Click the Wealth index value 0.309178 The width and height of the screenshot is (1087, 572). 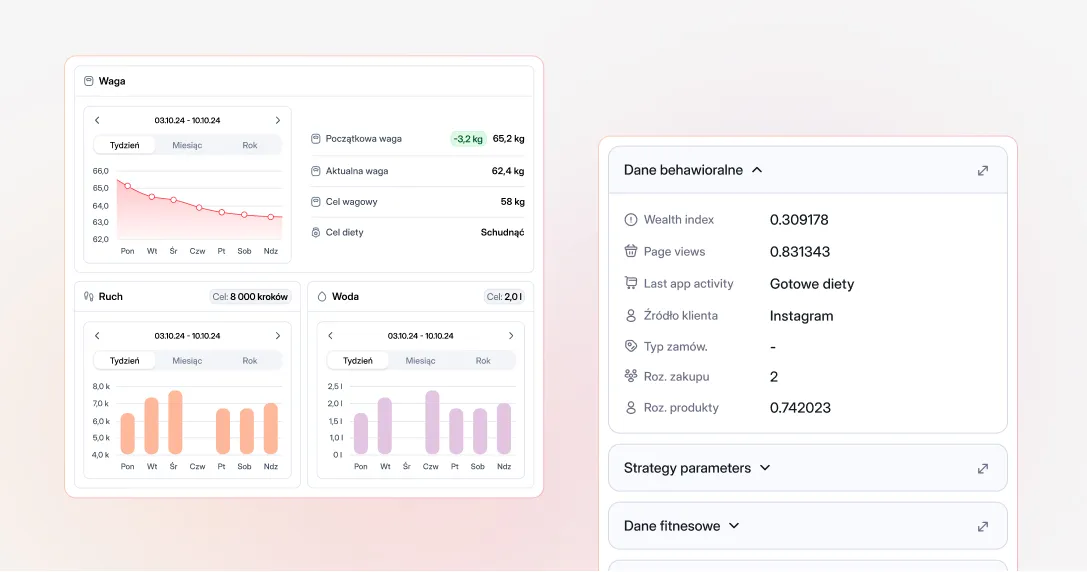799,220
